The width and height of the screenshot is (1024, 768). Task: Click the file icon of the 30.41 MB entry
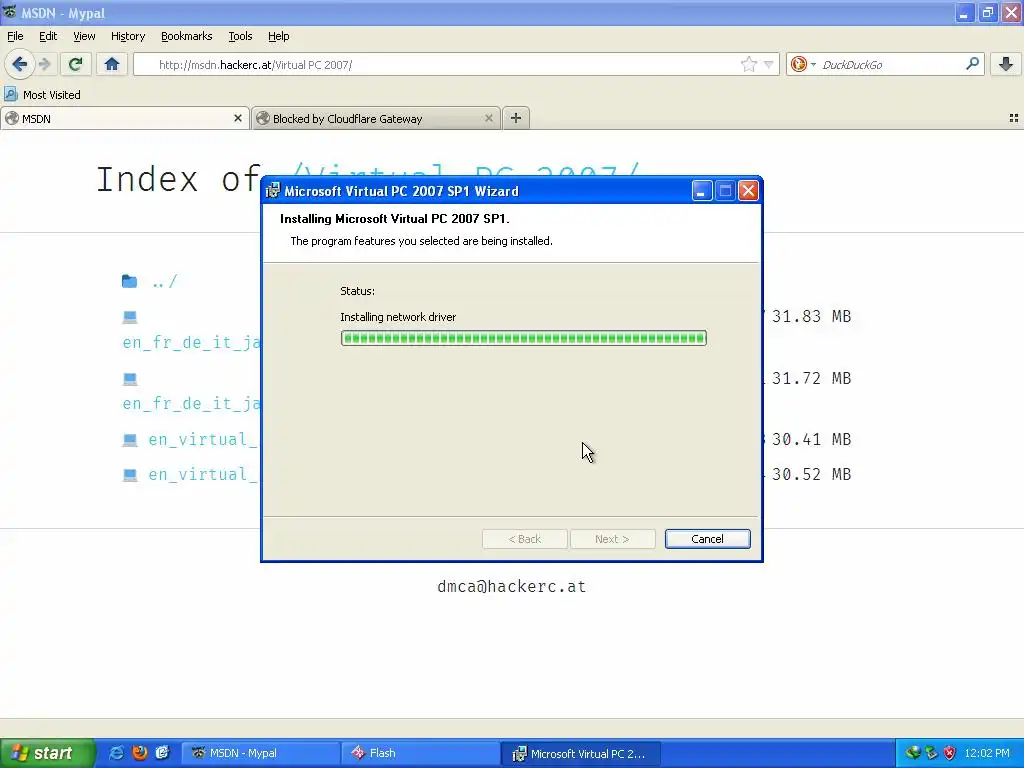(130, 440)
